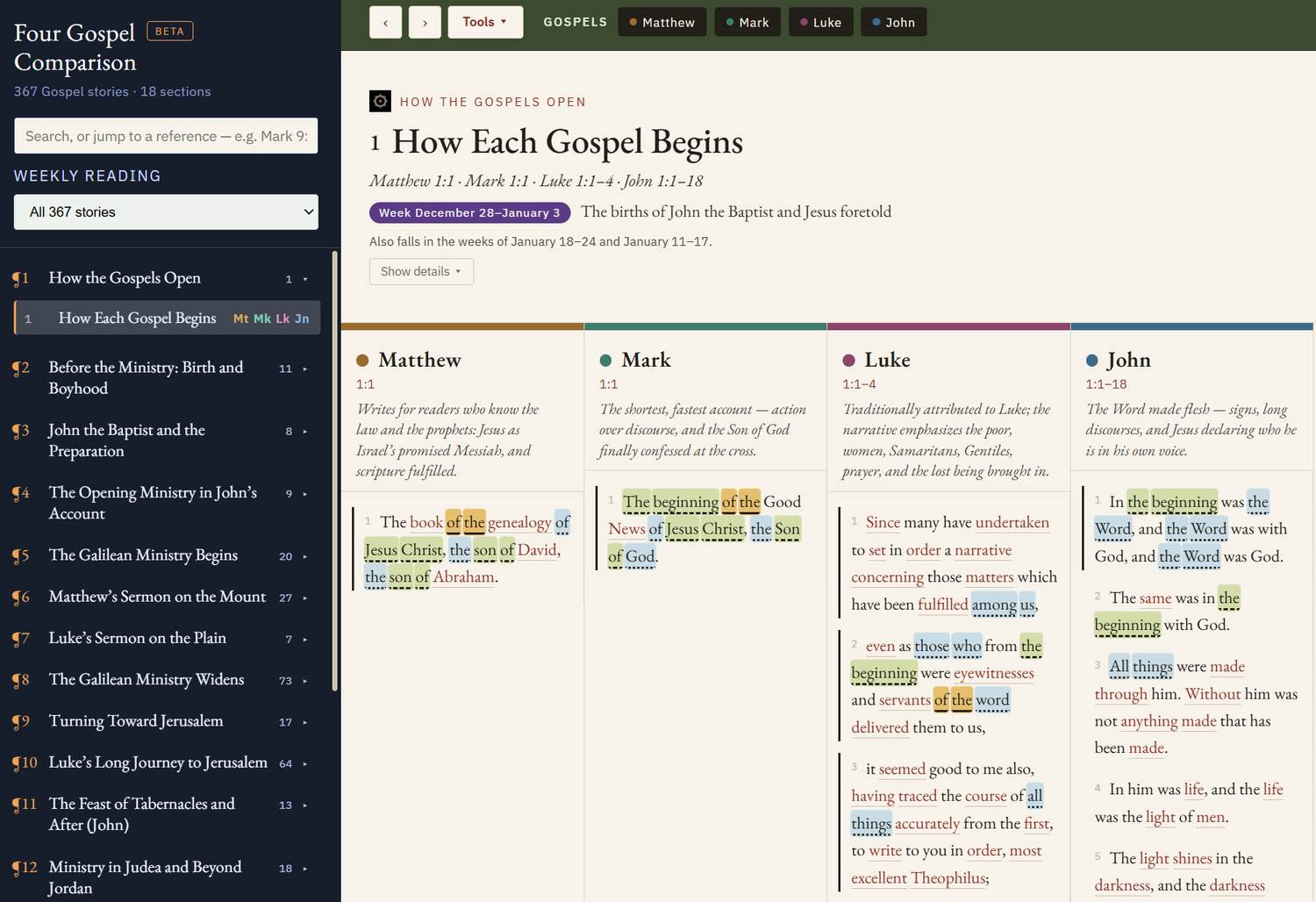1316x902 pixels.
Task: Toggle the Luke gospel column
Action: click(x=821, y=22)
